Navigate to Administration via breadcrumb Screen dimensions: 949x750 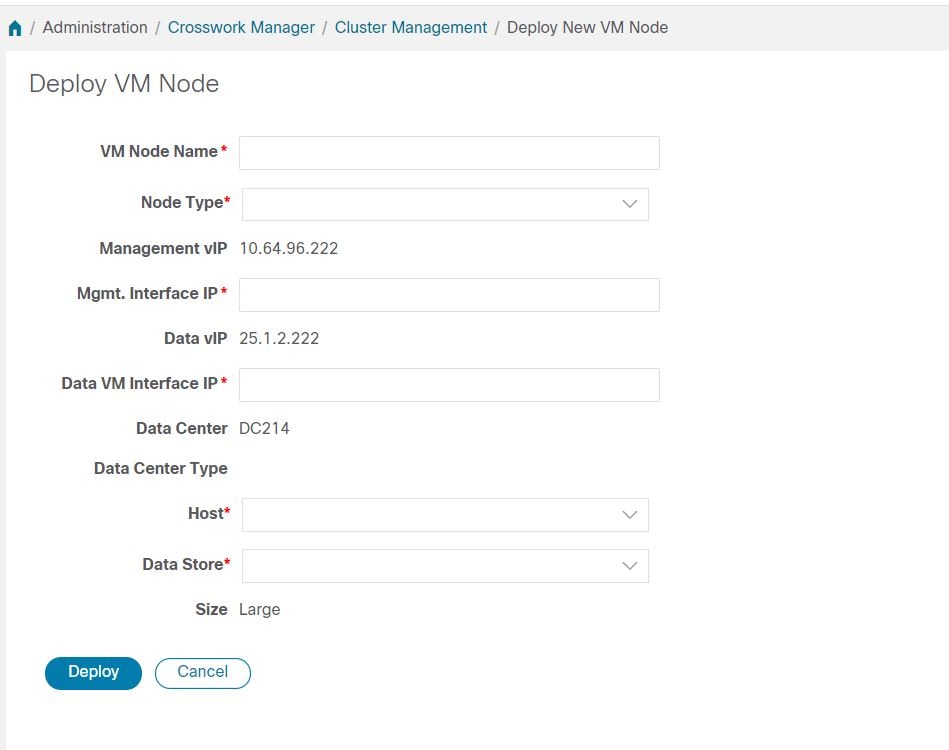(x=95, y=27)
